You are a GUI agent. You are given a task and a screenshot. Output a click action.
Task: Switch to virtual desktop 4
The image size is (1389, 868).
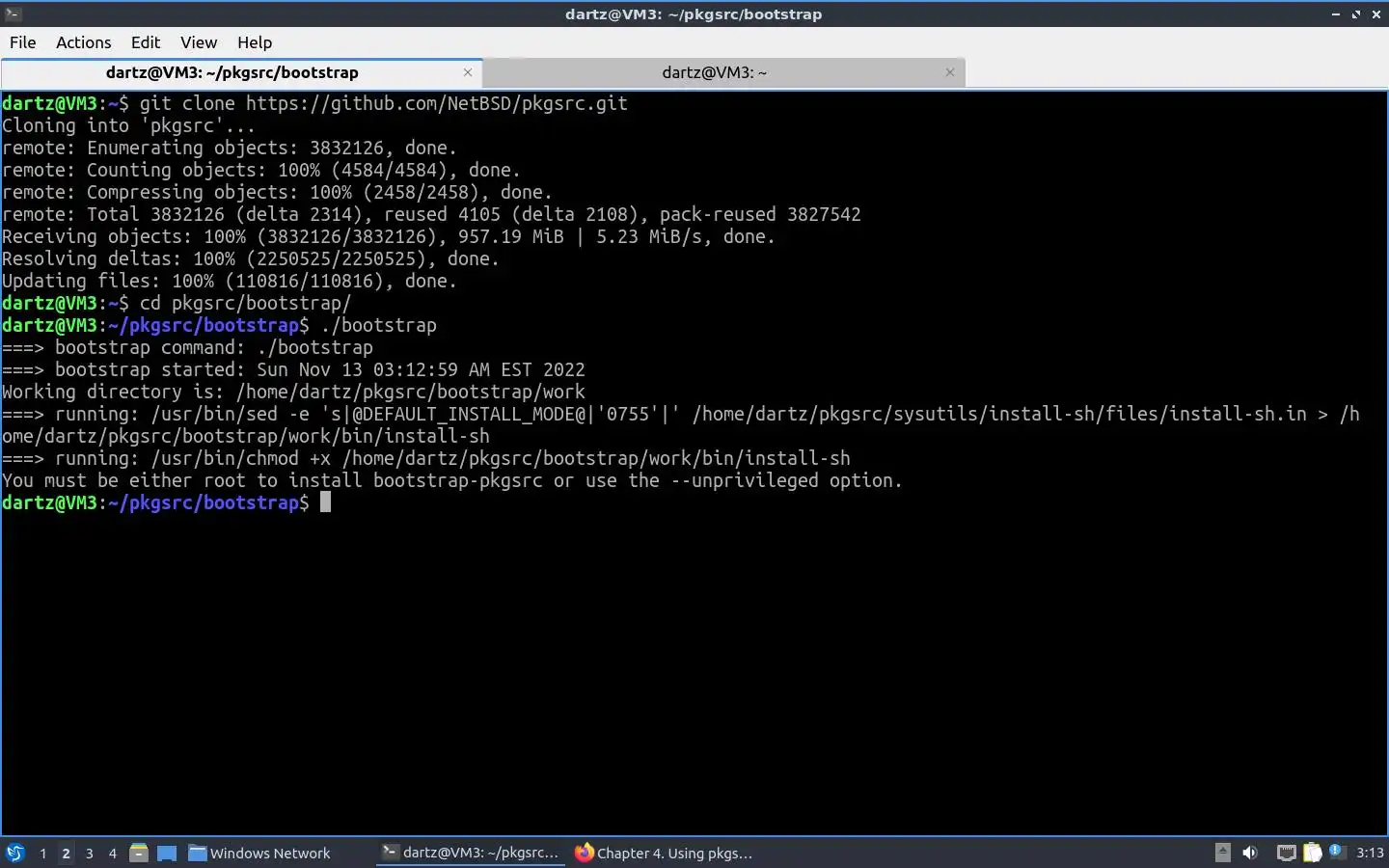tap(113, 853)
